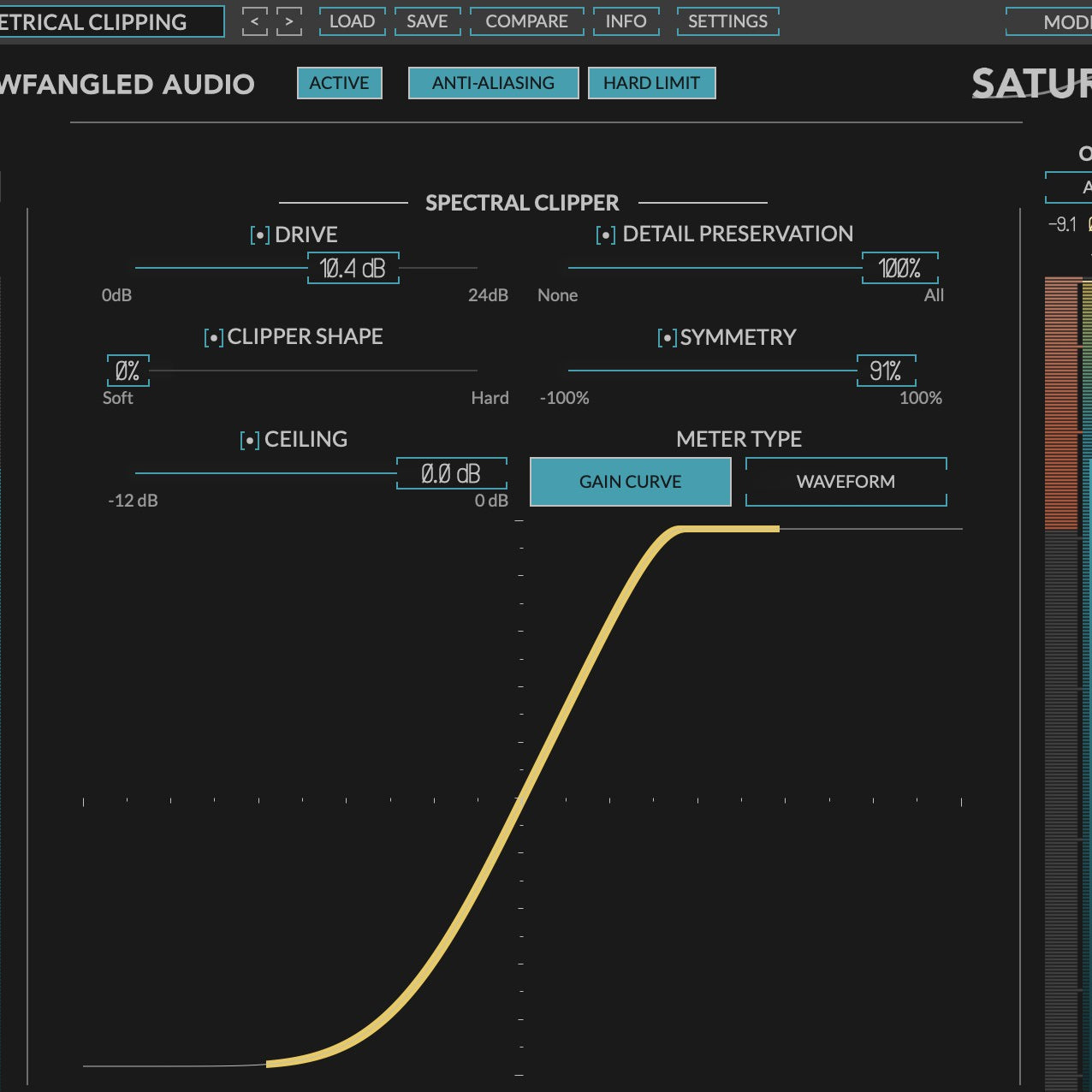Toggle the ACTIVE bypass switch
Viewport: 1092px width, 1092px height.
coord(339,83)
